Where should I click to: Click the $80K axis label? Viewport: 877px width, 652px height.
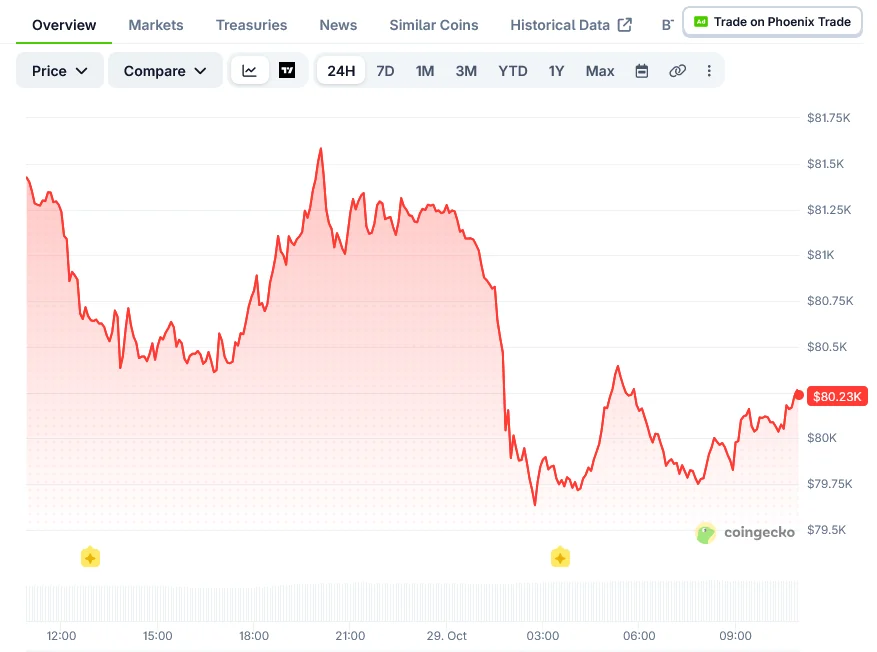pyautogui.click(x=822, y=438)
